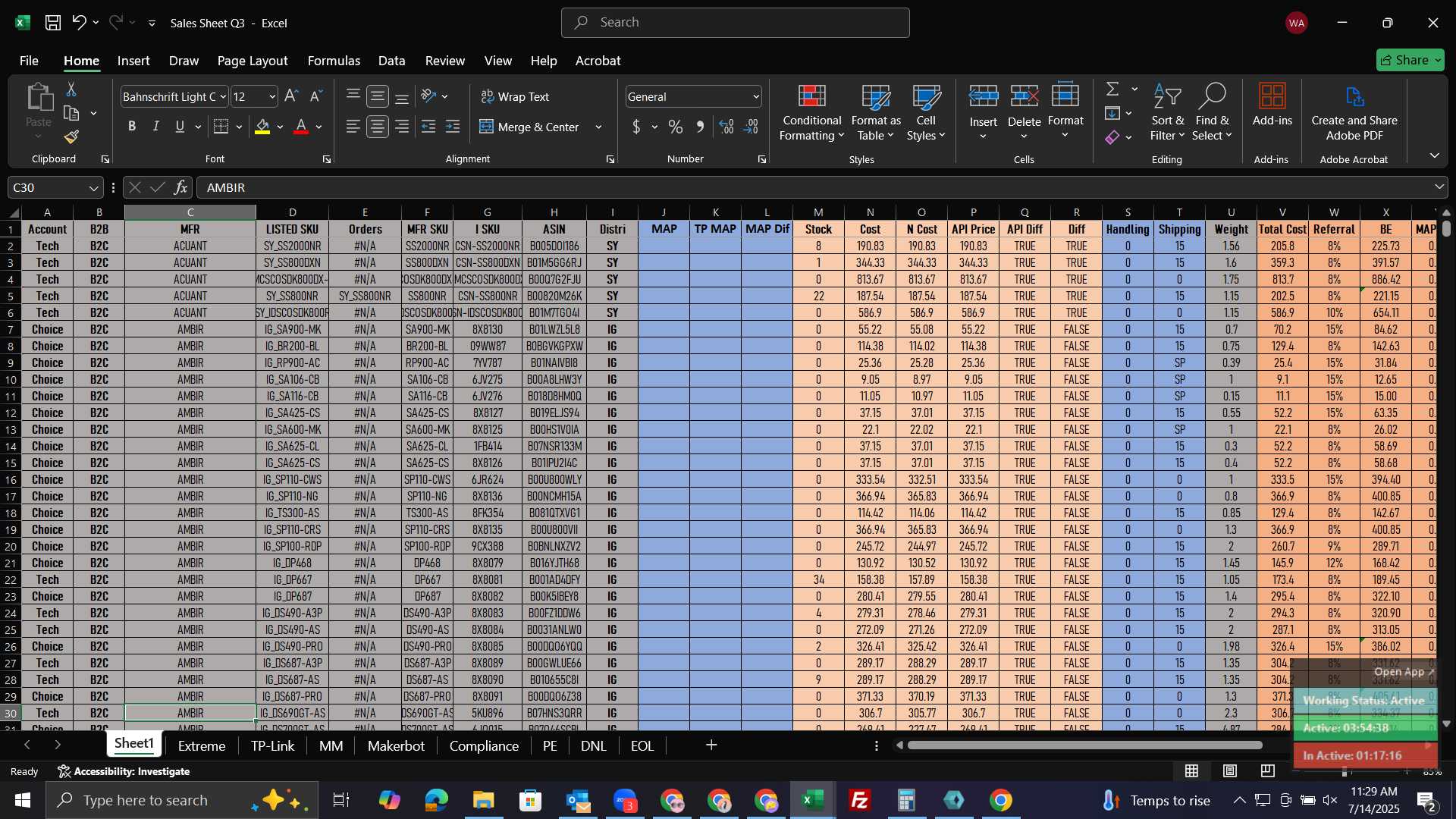
Task: Click Decrease Decimal icon
Action: 751,127
